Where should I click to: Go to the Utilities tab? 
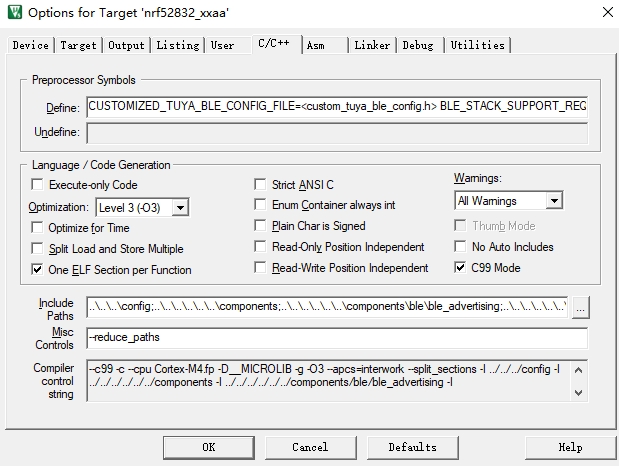(478, 45)
